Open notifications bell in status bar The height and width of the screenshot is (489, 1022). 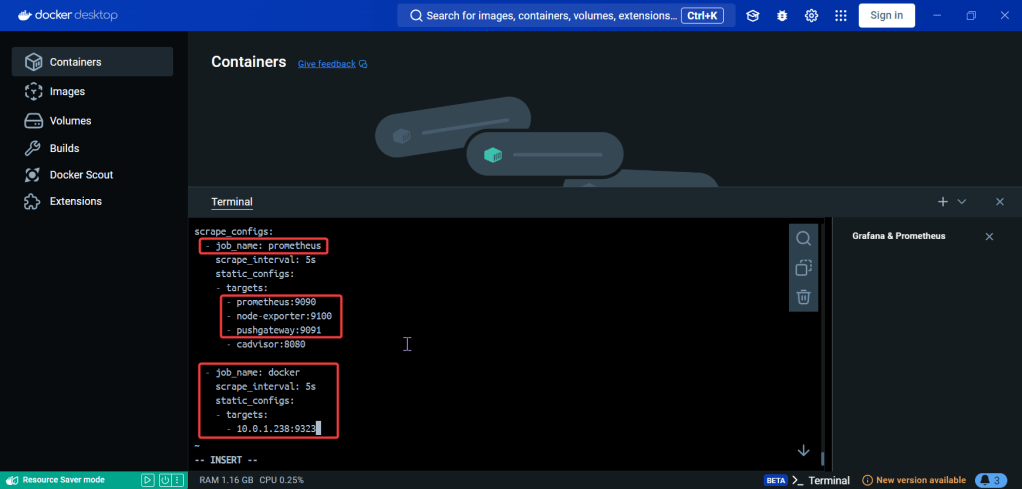[990, 480]
